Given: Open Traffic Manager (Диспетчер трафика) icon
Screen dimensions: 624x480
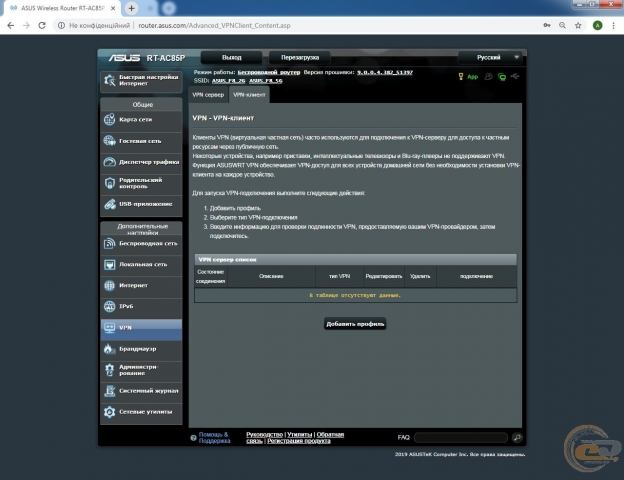Looking at the screenshot, I should click(x=109, y=162).
